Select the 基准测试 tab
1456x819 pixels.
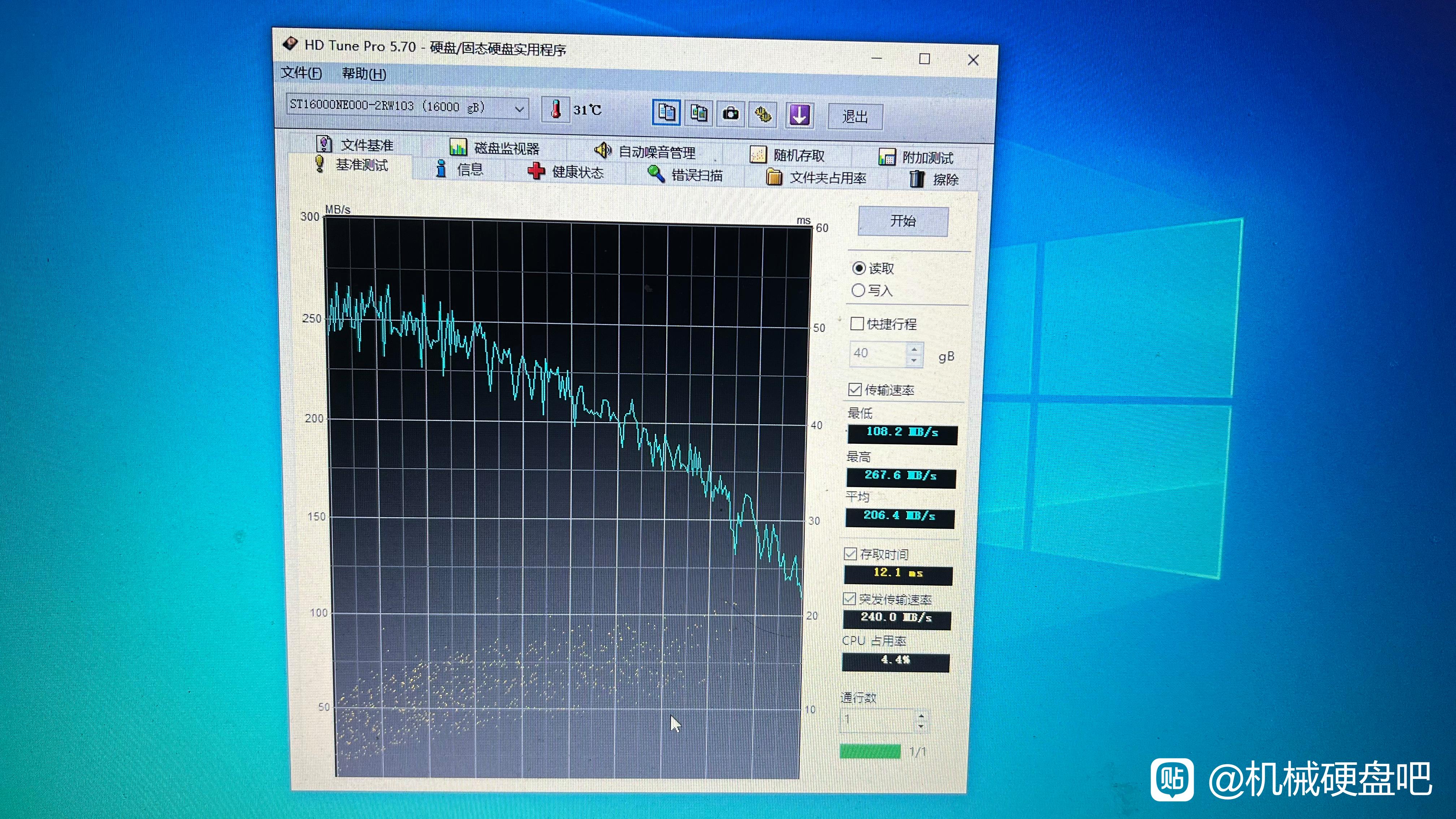(351, 165)
